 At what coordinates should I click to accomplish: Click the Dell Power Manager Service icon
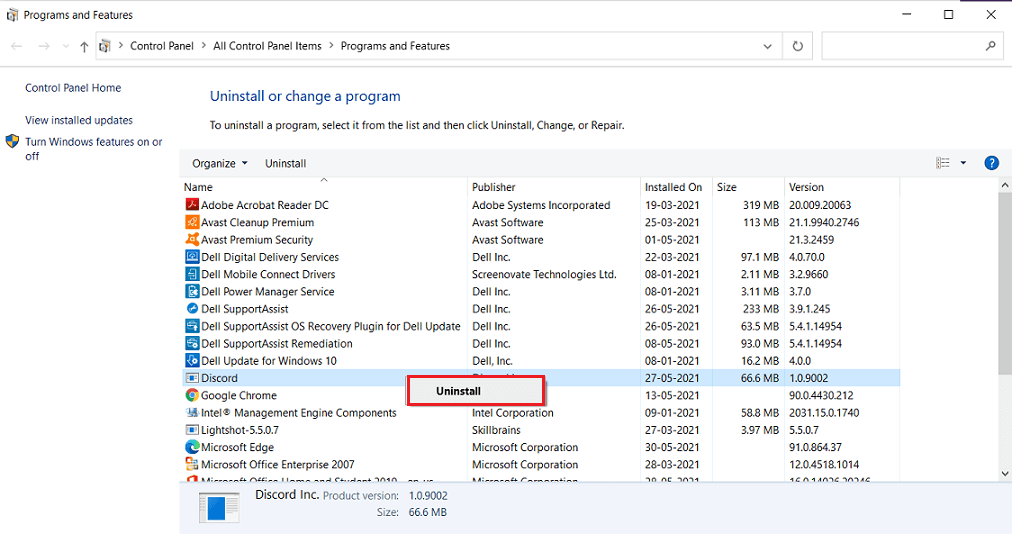tap(192, 292)
